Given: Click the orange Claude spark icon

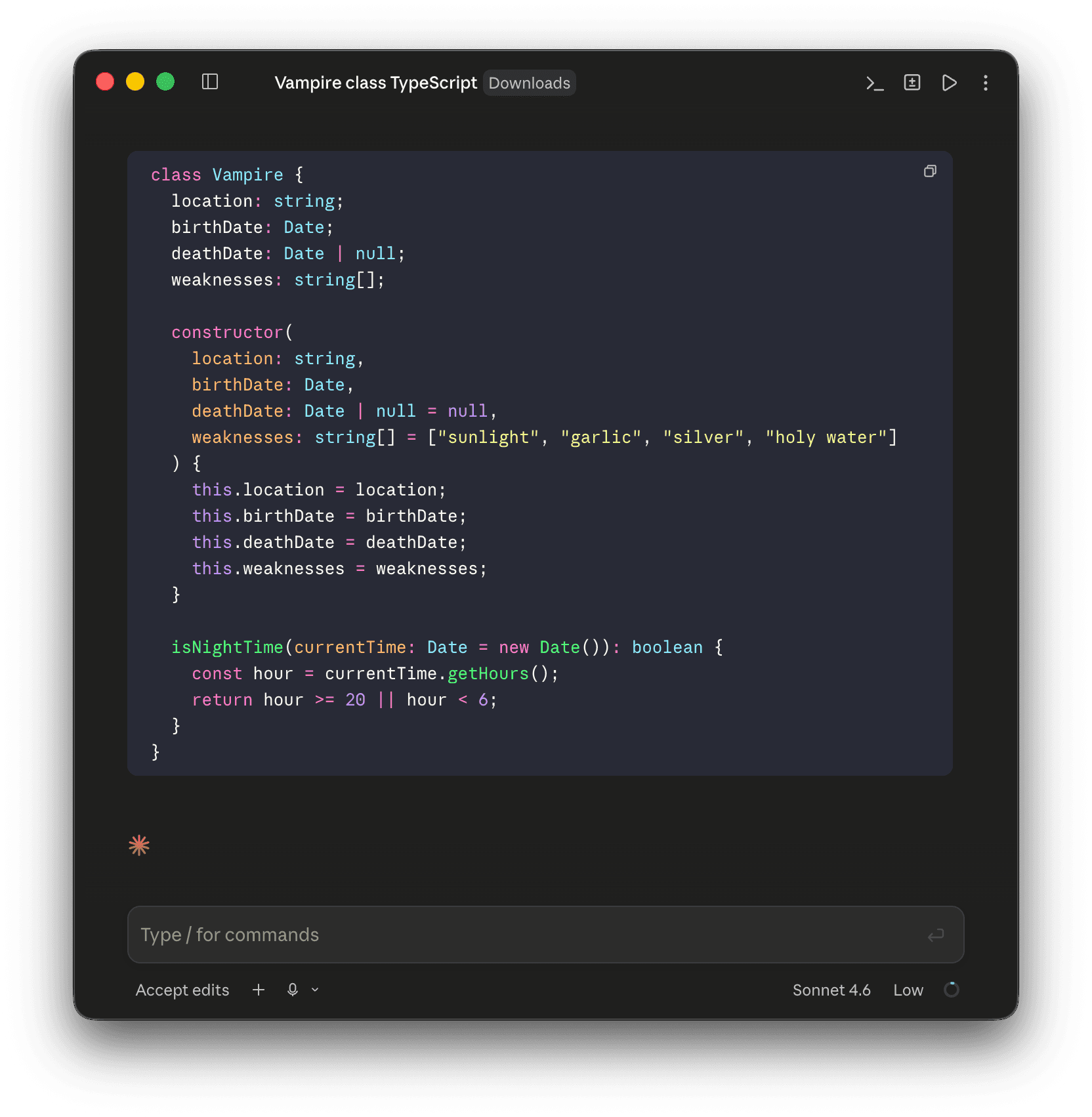Looking at the screenshot, I should 139,845.
